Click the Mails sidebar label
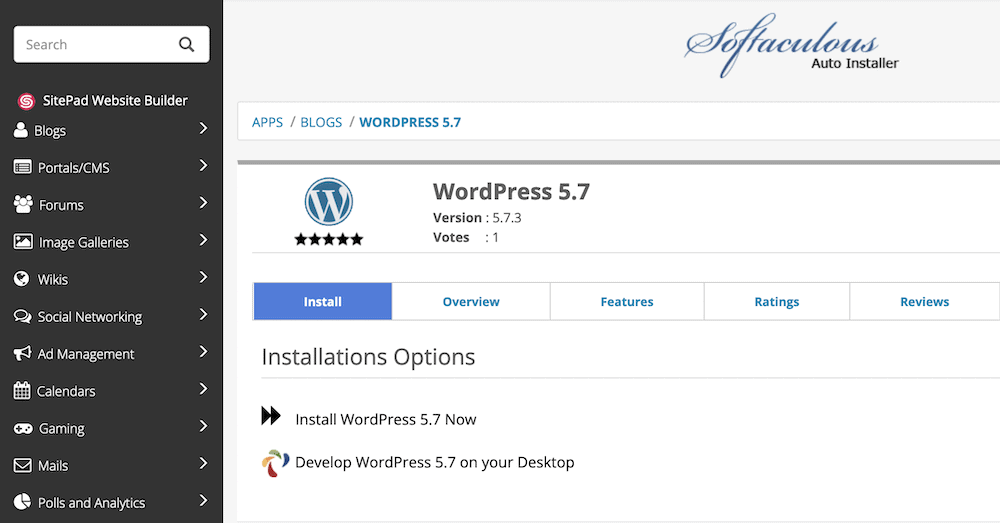The image size is (1000, 523). point(53,466)
